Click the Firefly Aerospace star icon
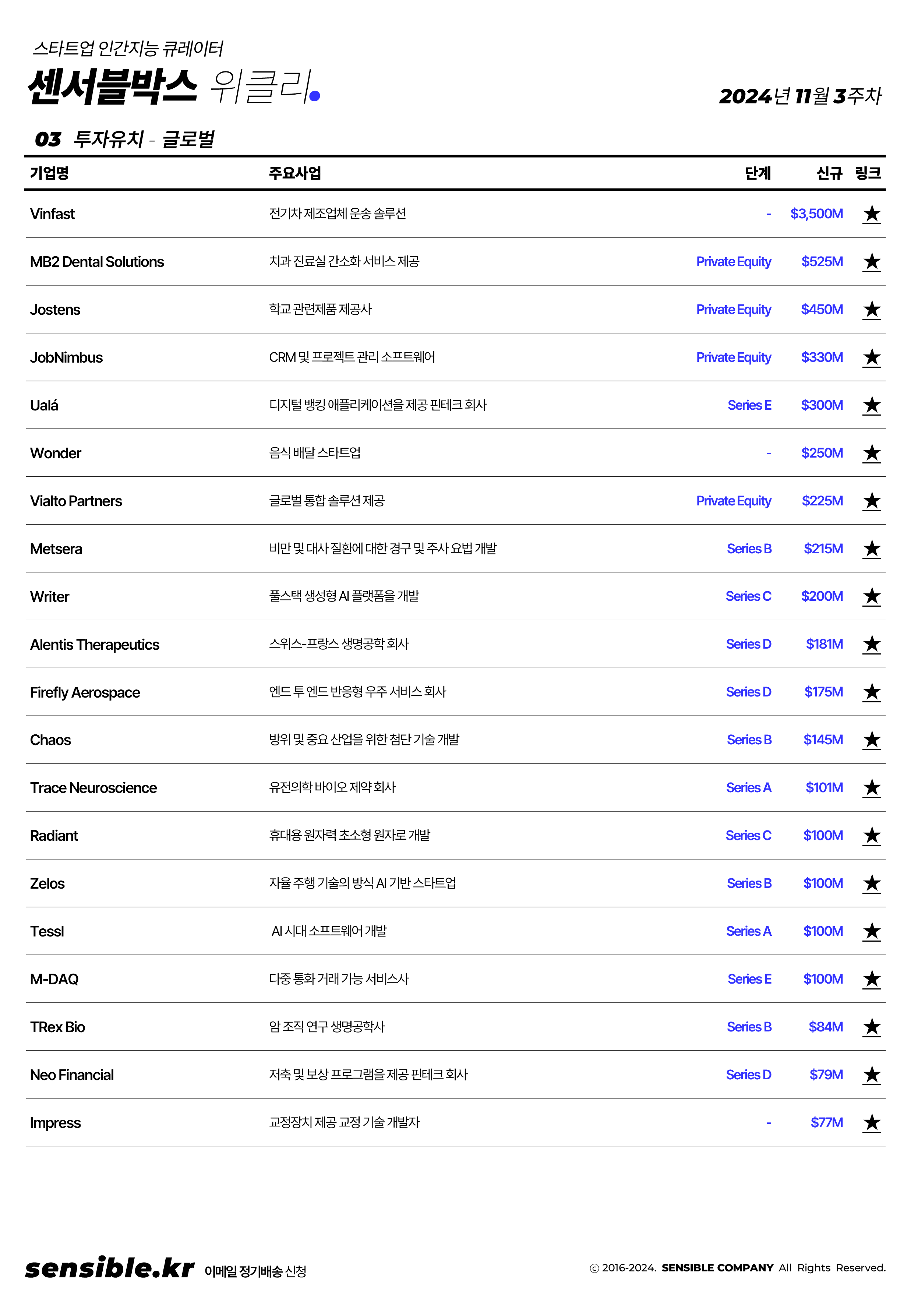Image resolution: width=911 pixels, height=1316 pixels. pyautogui.click(x=871, y=692)
